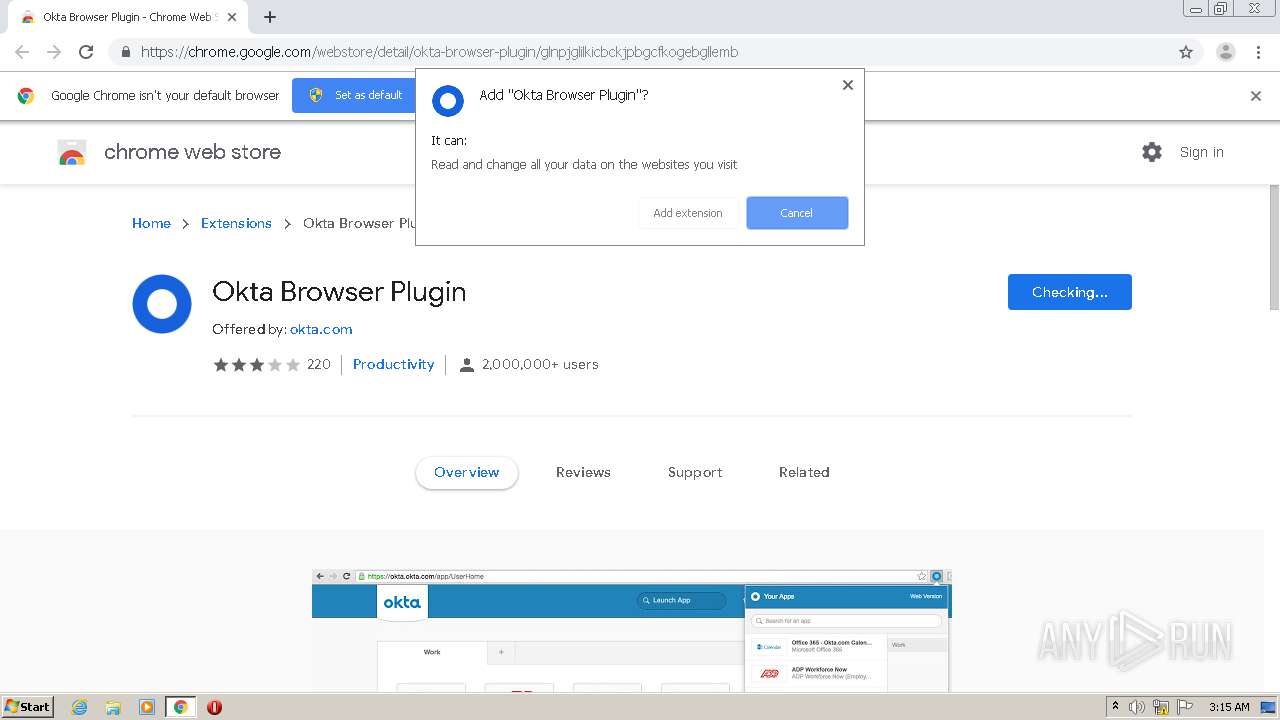The height and width of the screenshot is (720, 1280).
Task: Open web store settings gear
Action: 1152,152
